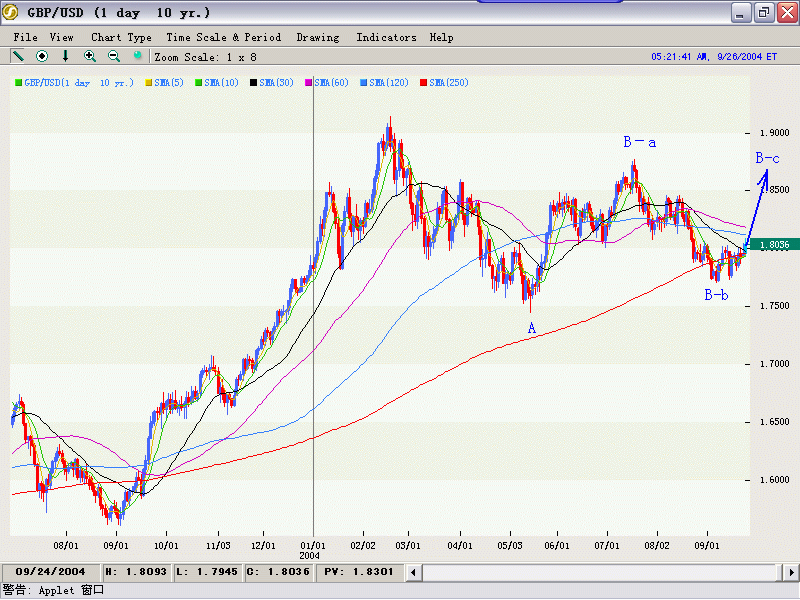Click the B-a wave annotation
Screen dimensions: 800x600
(x=640, y=142)
